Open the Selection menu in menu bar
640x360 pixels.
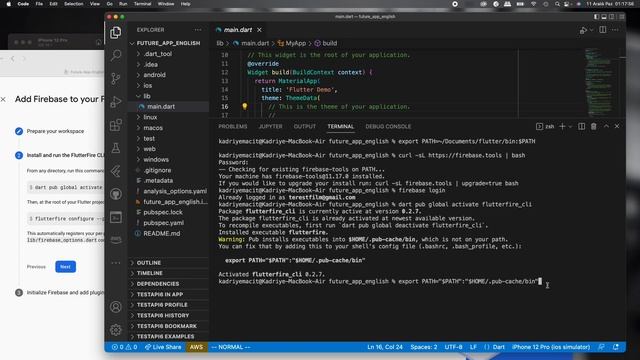[73, 4]
